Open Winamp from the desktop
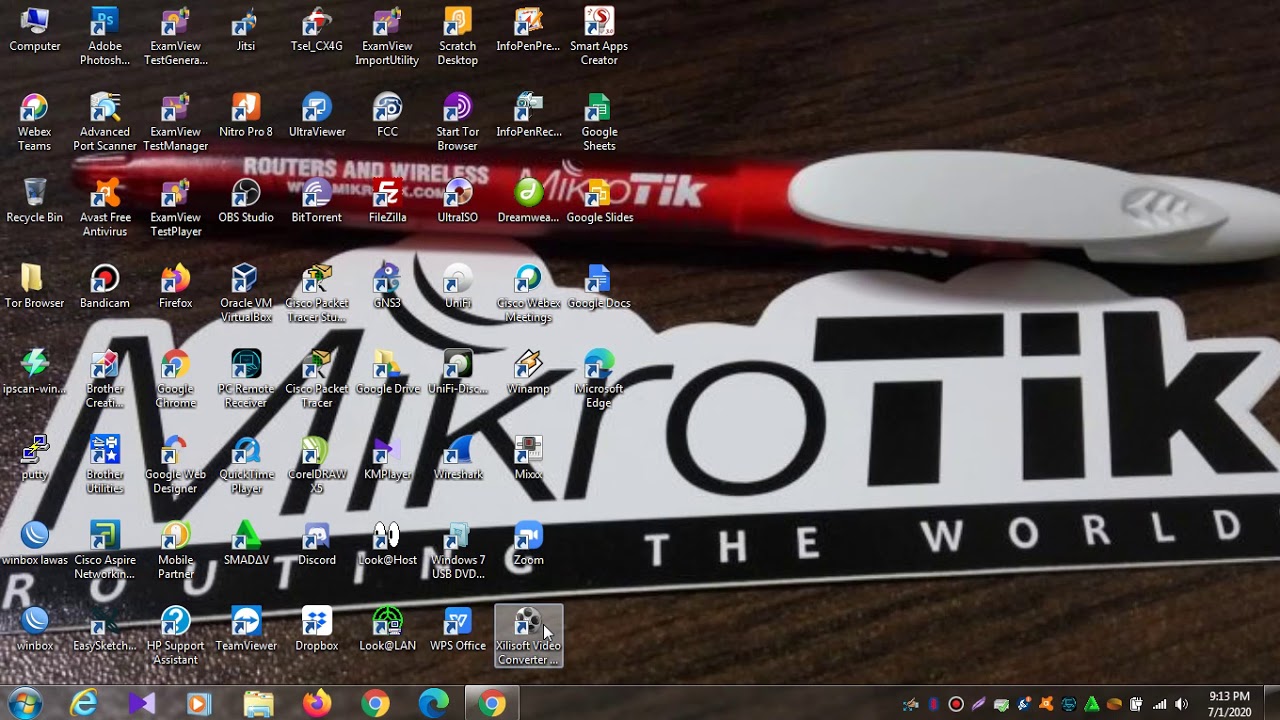Viewport: 1280px width, 720px height. pos(528,372)
